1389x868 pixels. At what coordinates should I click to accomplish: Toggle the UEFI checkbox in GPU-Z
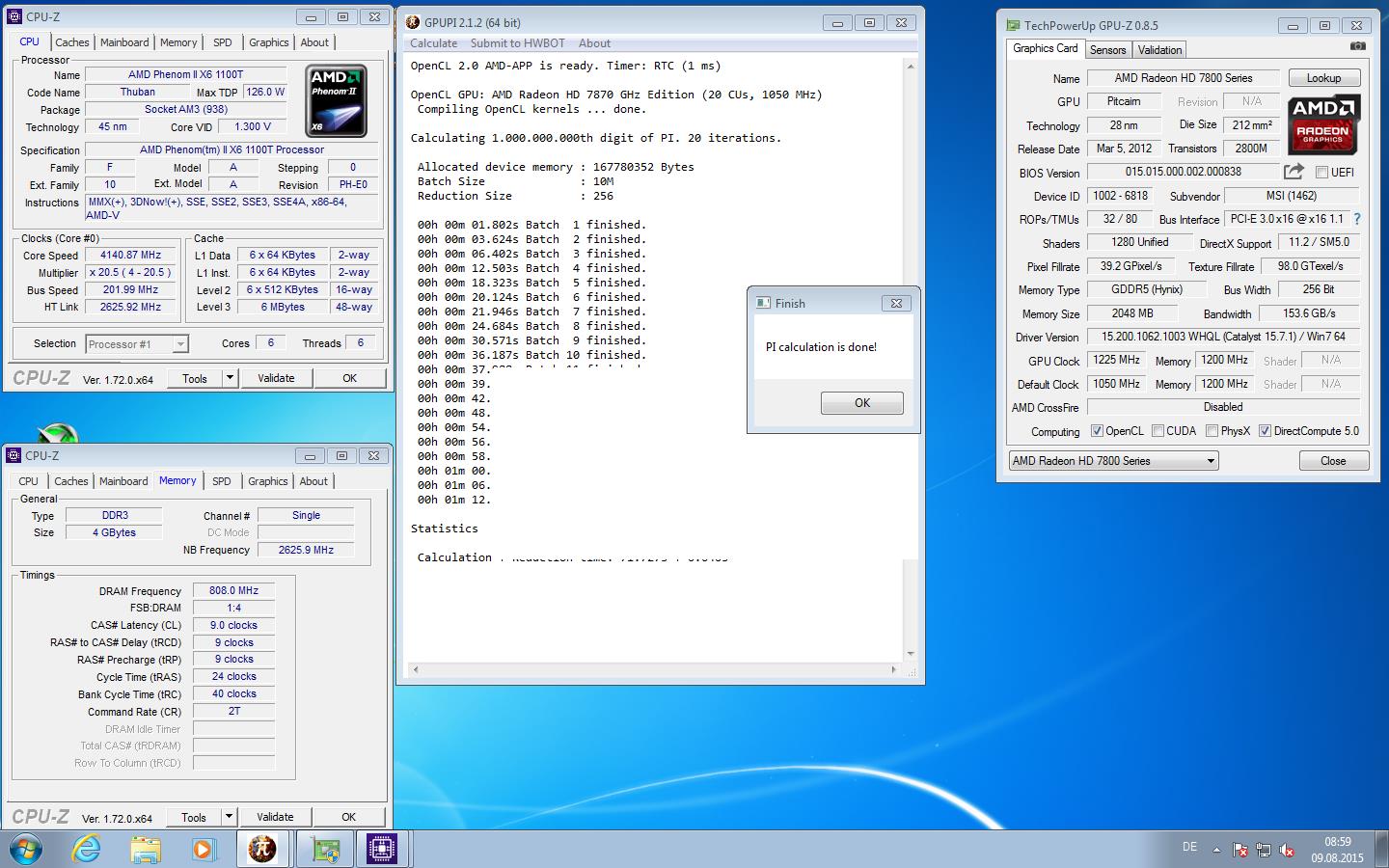click(1321, 172)
